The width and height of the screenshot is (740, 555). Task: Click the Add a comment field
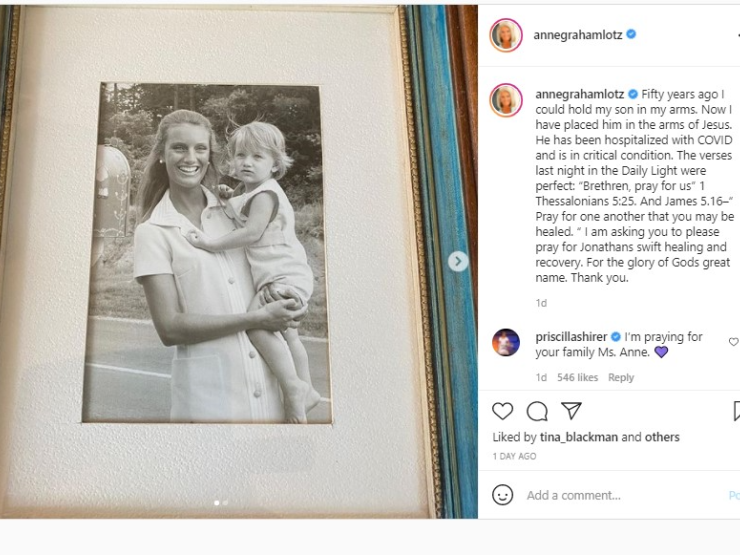tap(620, 495)
